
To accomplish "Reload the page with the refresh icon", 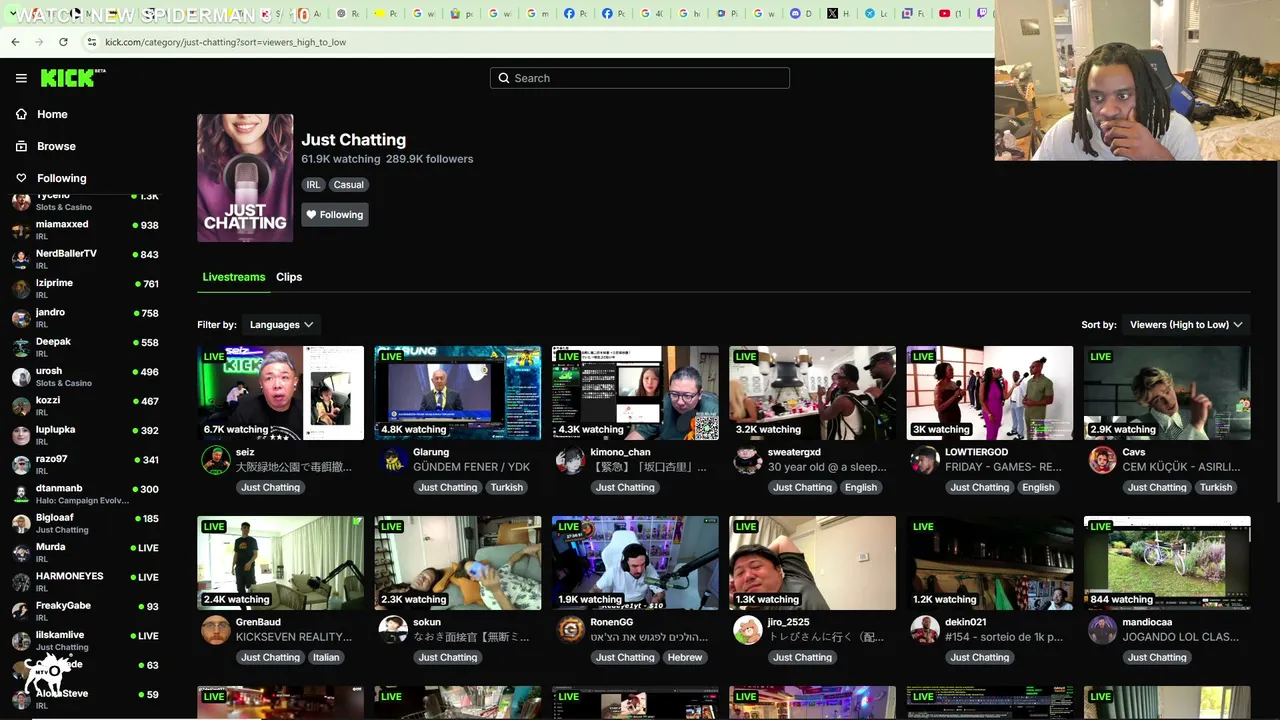I will coord(63,42).
